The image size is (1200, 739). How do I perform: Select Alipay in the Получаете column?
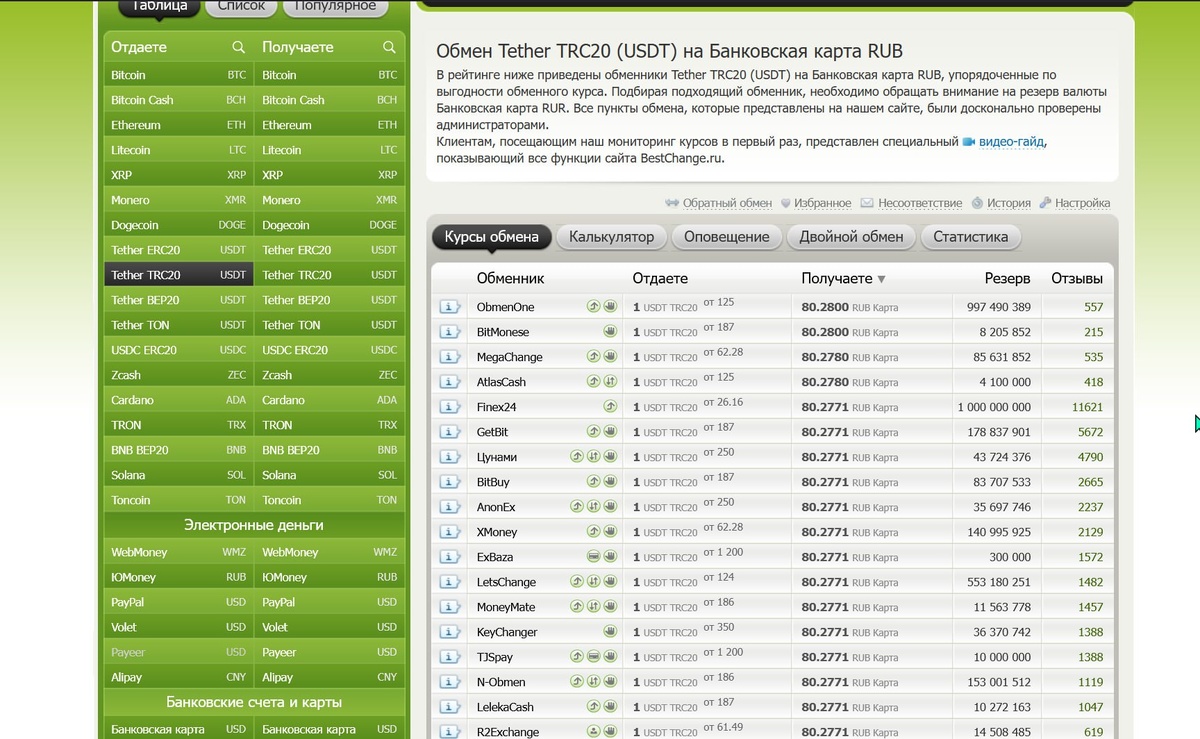click(330, 677)
